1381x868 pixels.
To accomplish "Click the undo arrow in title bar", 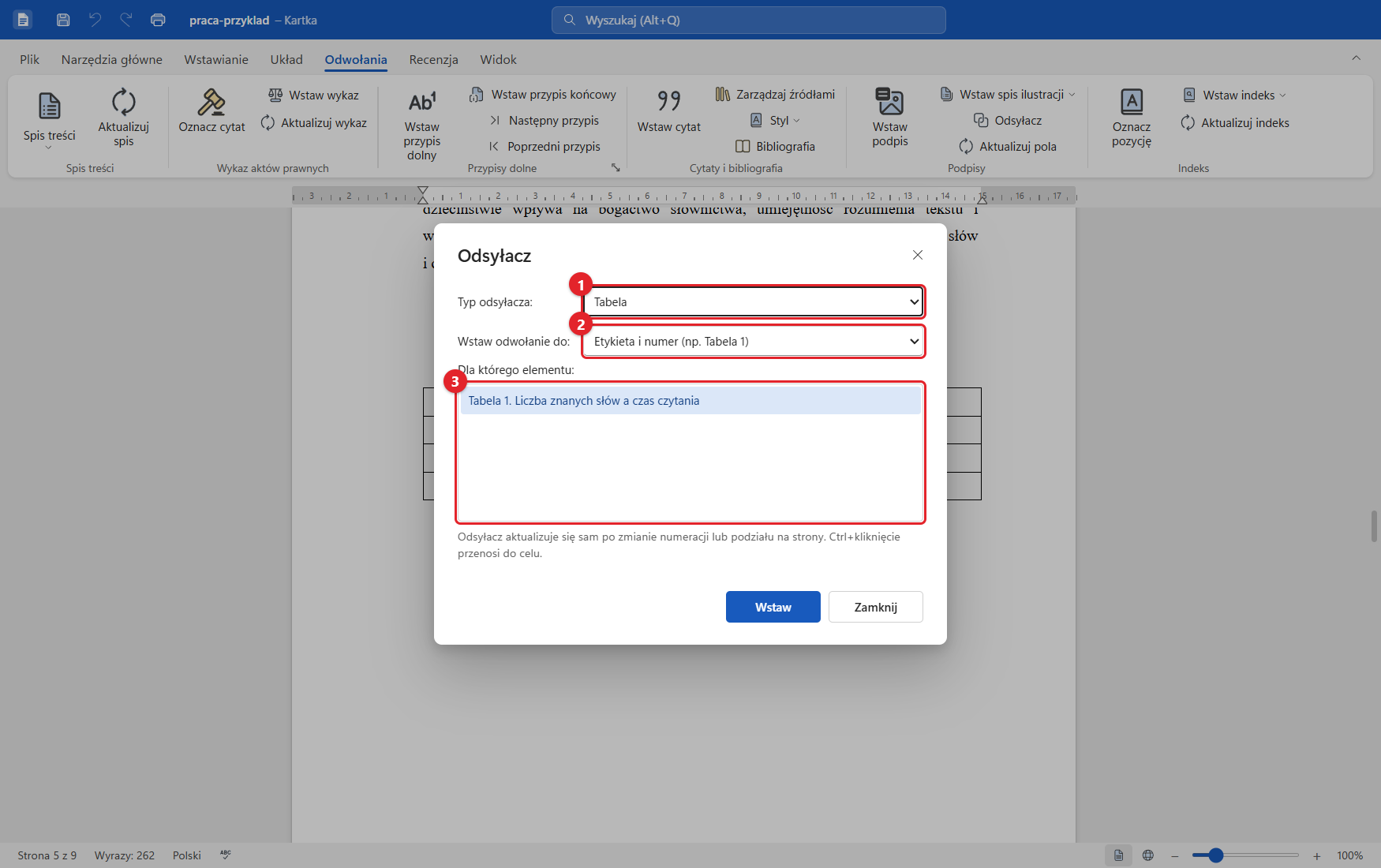I will pos(95,20).
